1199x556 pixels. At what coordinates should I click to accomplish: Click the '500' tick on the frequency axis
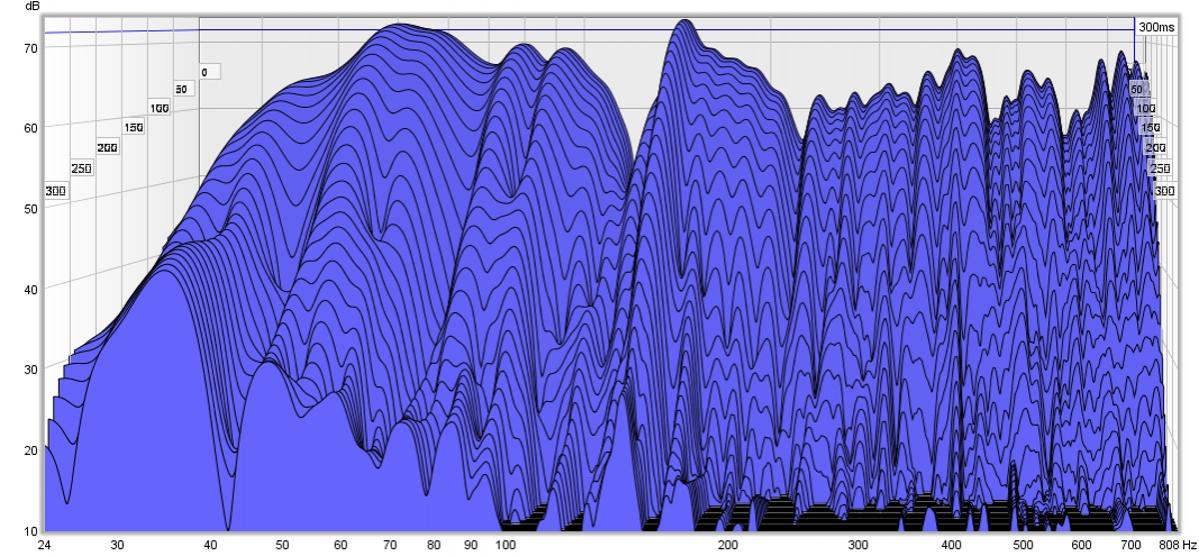pos(1022,545)
